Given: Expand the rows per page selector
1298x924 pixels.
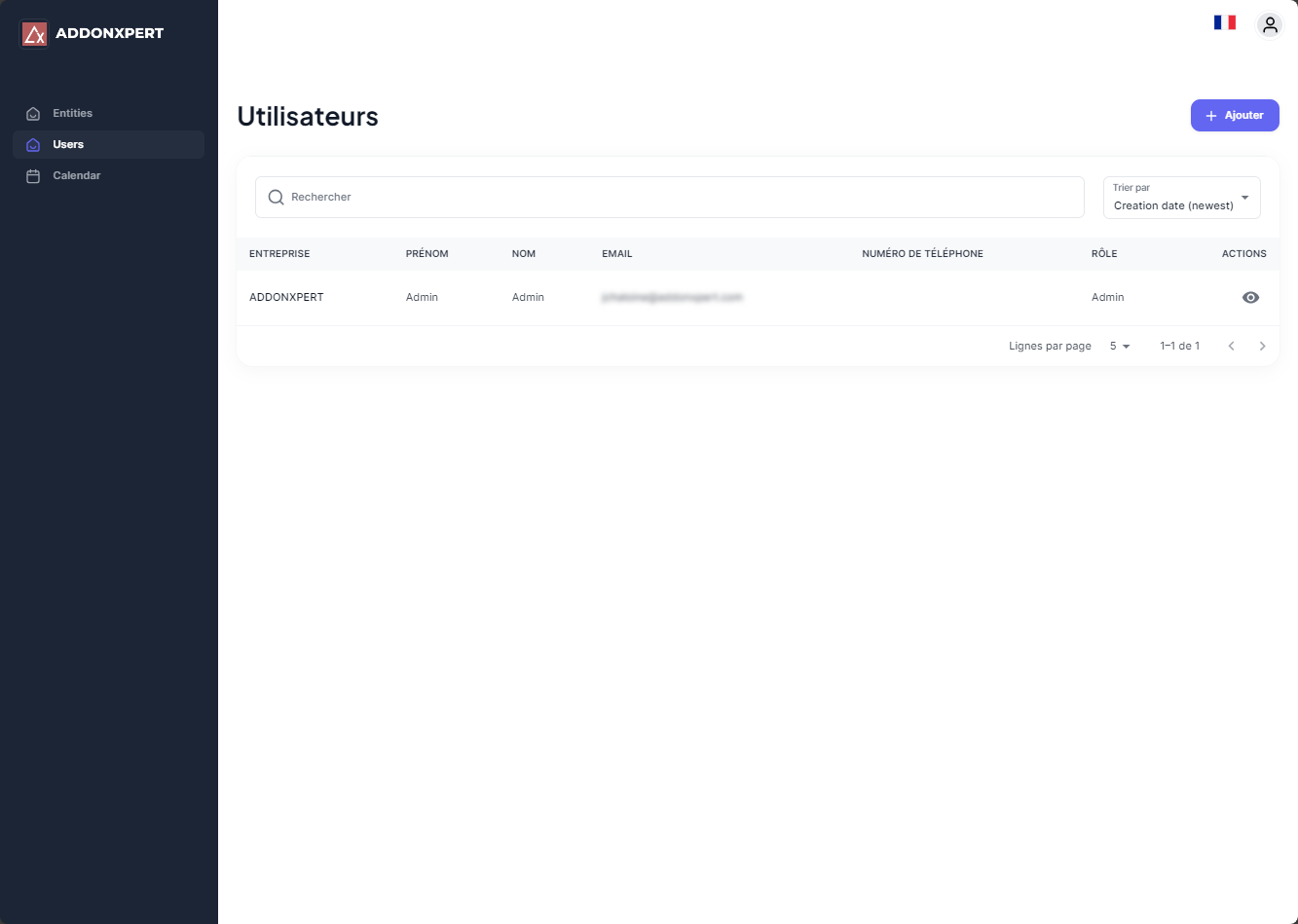Looking at the screenshot, I should (1120, 347).
